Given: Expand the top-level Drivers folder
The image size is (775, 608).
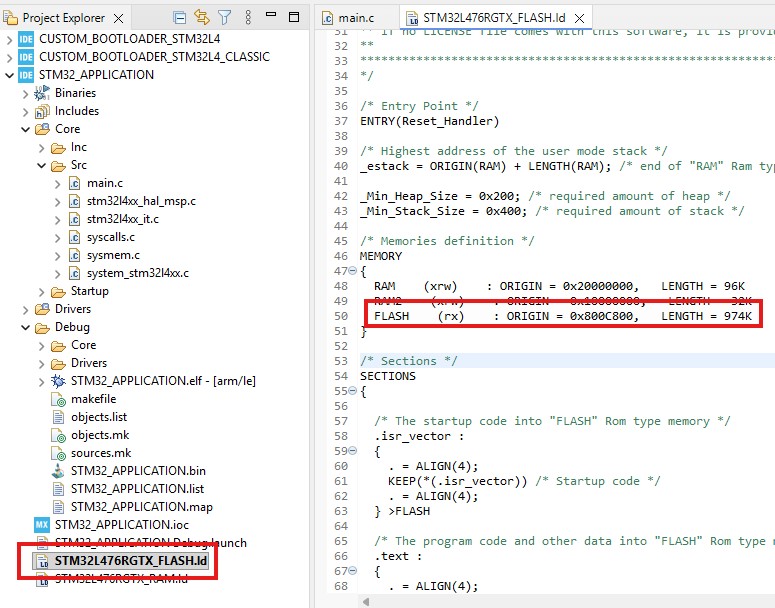Looking at the screenshot, I should [26, 309].
